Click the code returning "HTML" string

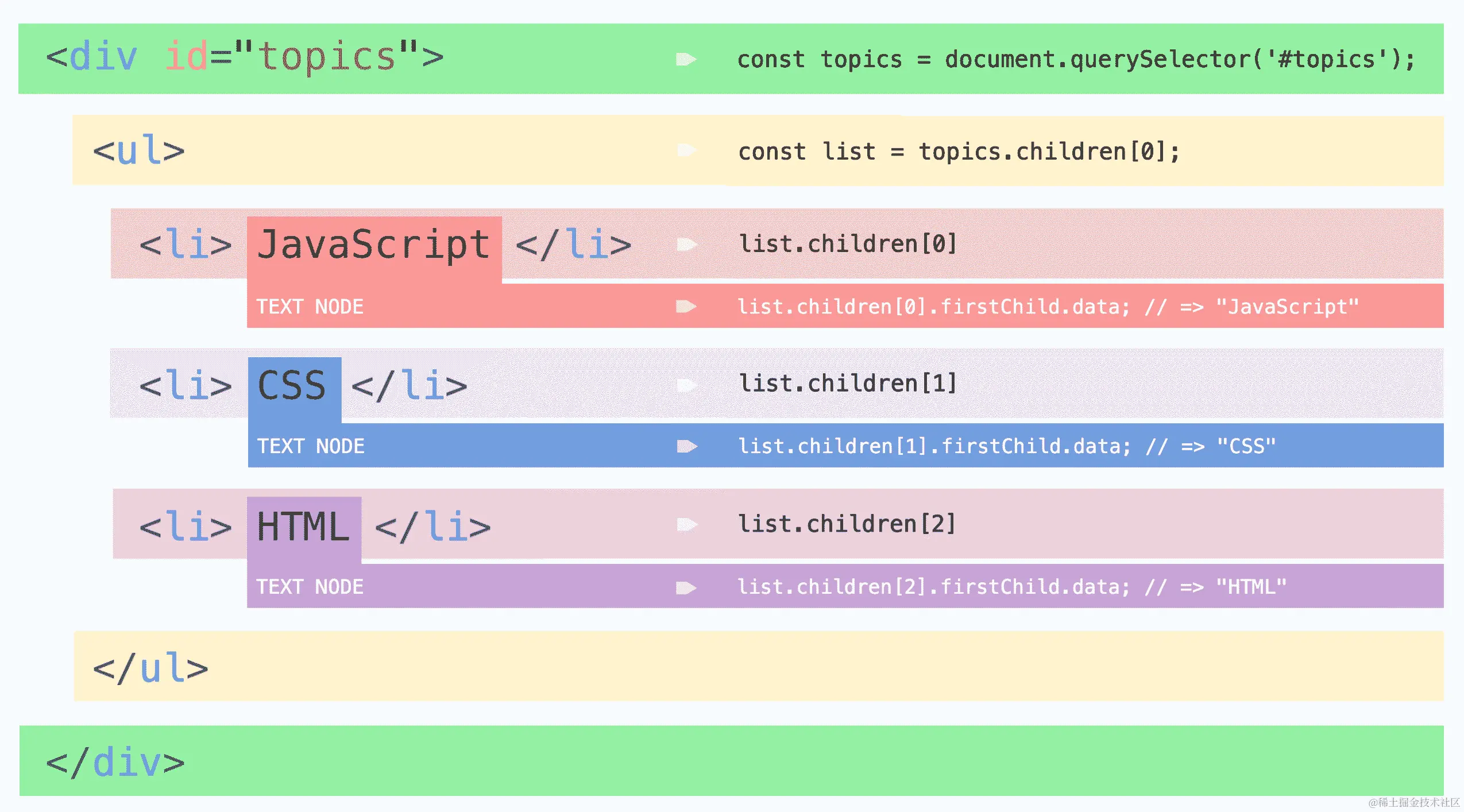point(1011,587)
